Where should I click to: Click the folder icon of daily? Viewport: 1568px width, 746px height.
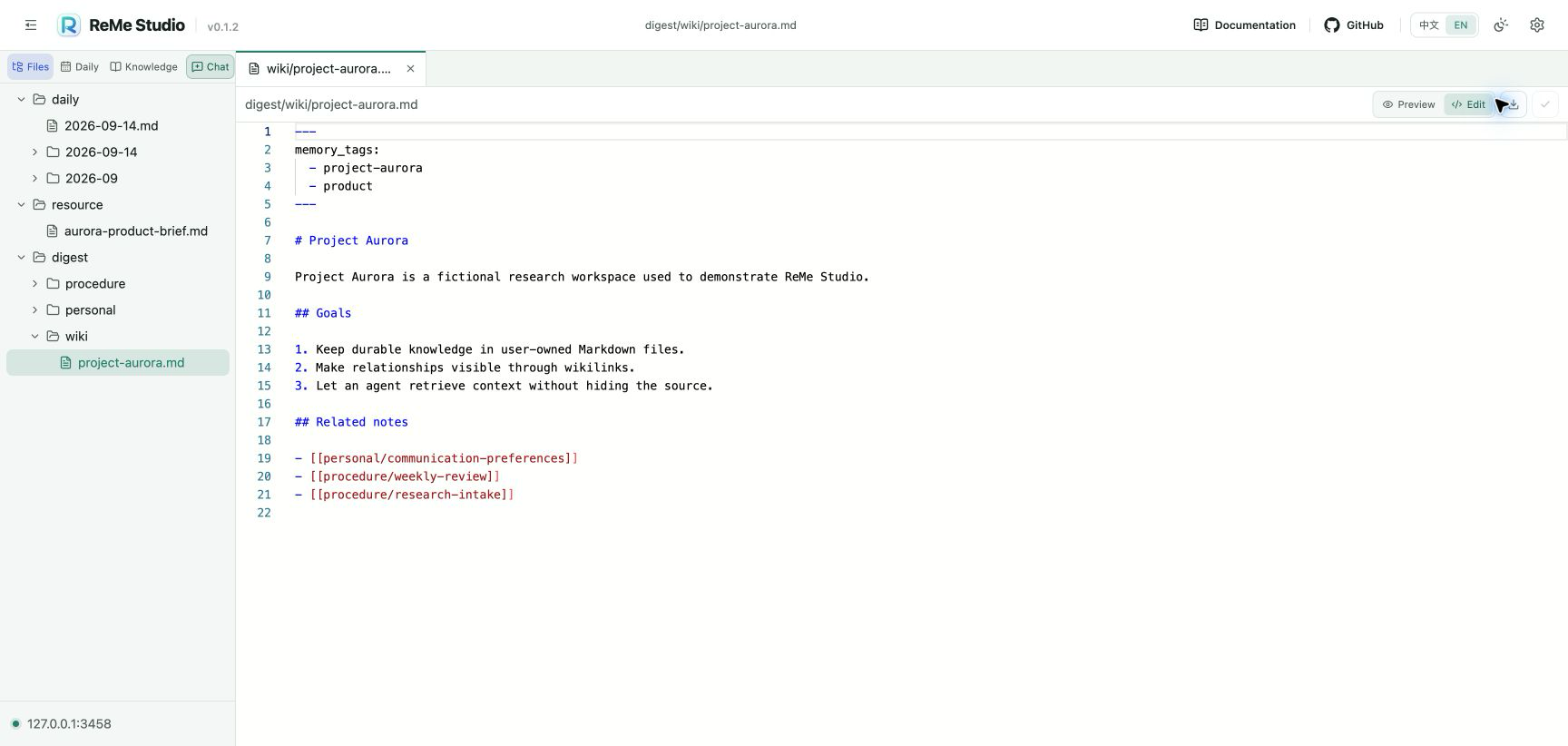tap(39, 99)
